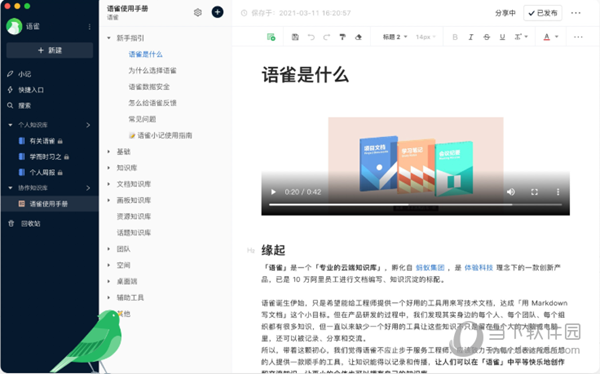Open the 资源知识库 entry
This screenshot has height=374, width=600.
(x=134, y=216)
